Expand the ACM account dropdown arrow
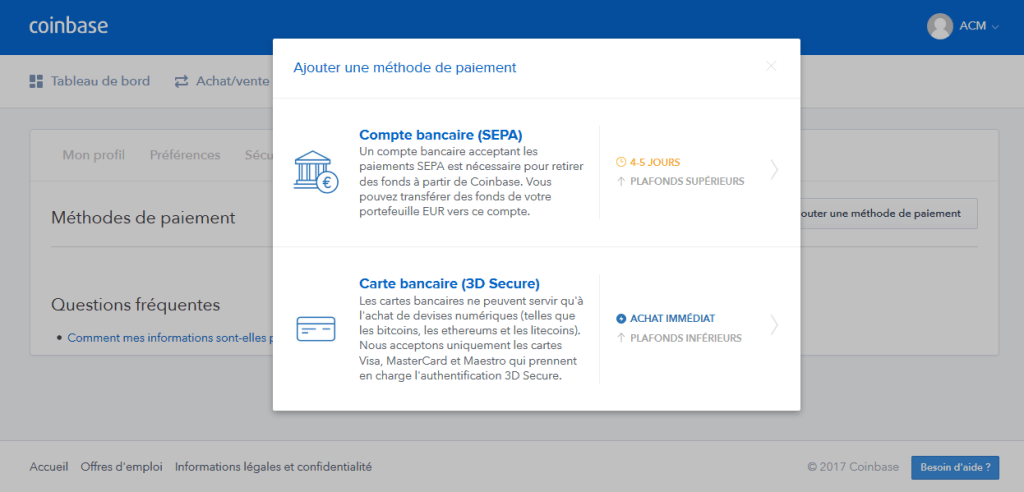Screen dimensions: 1024x492 click(x=995, y=27)
